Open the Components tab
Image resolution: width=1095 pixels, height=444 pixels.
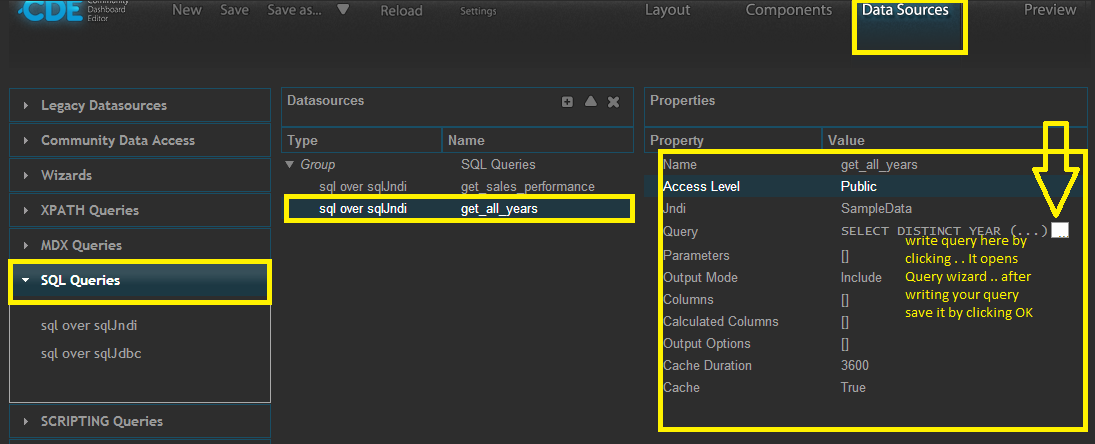789,10
